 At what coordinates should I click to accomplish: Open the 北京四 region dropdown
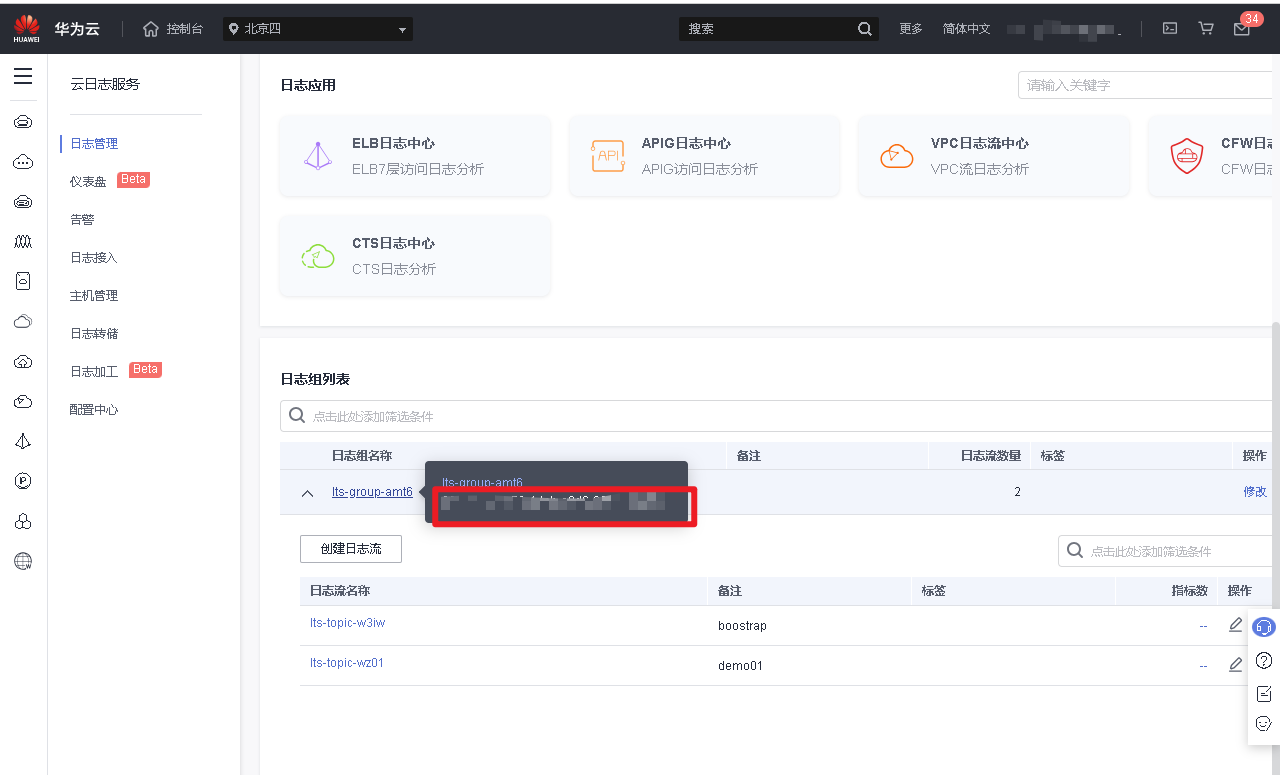317,29
